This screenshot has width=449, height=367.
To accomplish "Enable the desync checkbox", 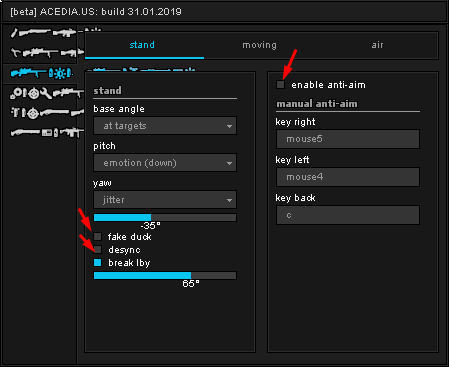I will [x=97, y=250].
